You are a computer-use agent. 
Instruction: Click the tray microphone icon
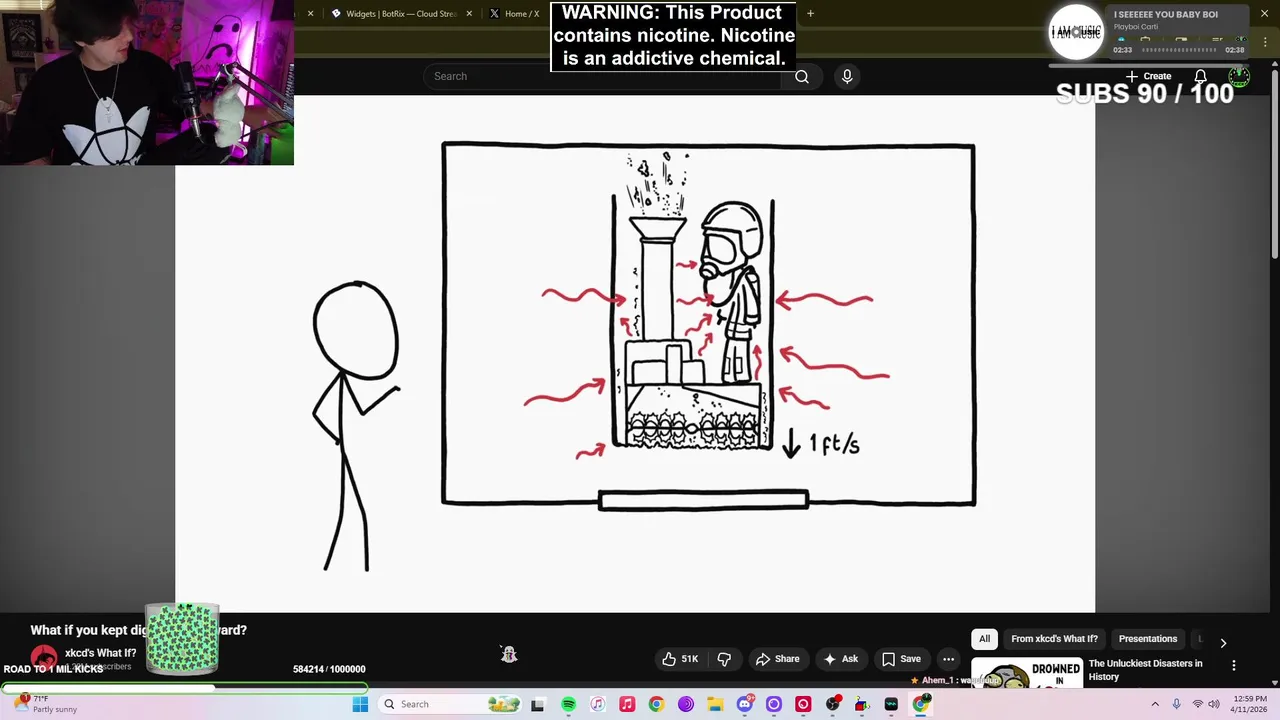pyautogui.click(x=1176, y=704)
